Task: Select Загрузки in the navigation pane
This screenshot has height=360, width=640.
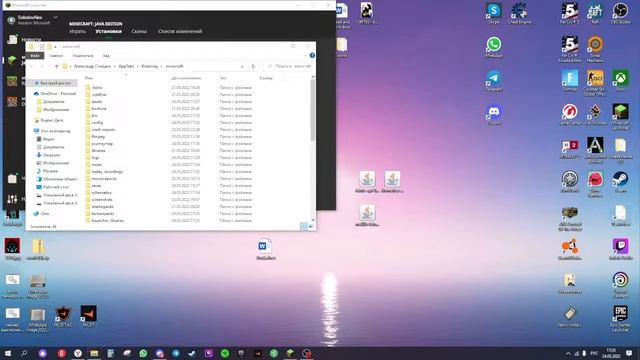Action: coord(48,155)
